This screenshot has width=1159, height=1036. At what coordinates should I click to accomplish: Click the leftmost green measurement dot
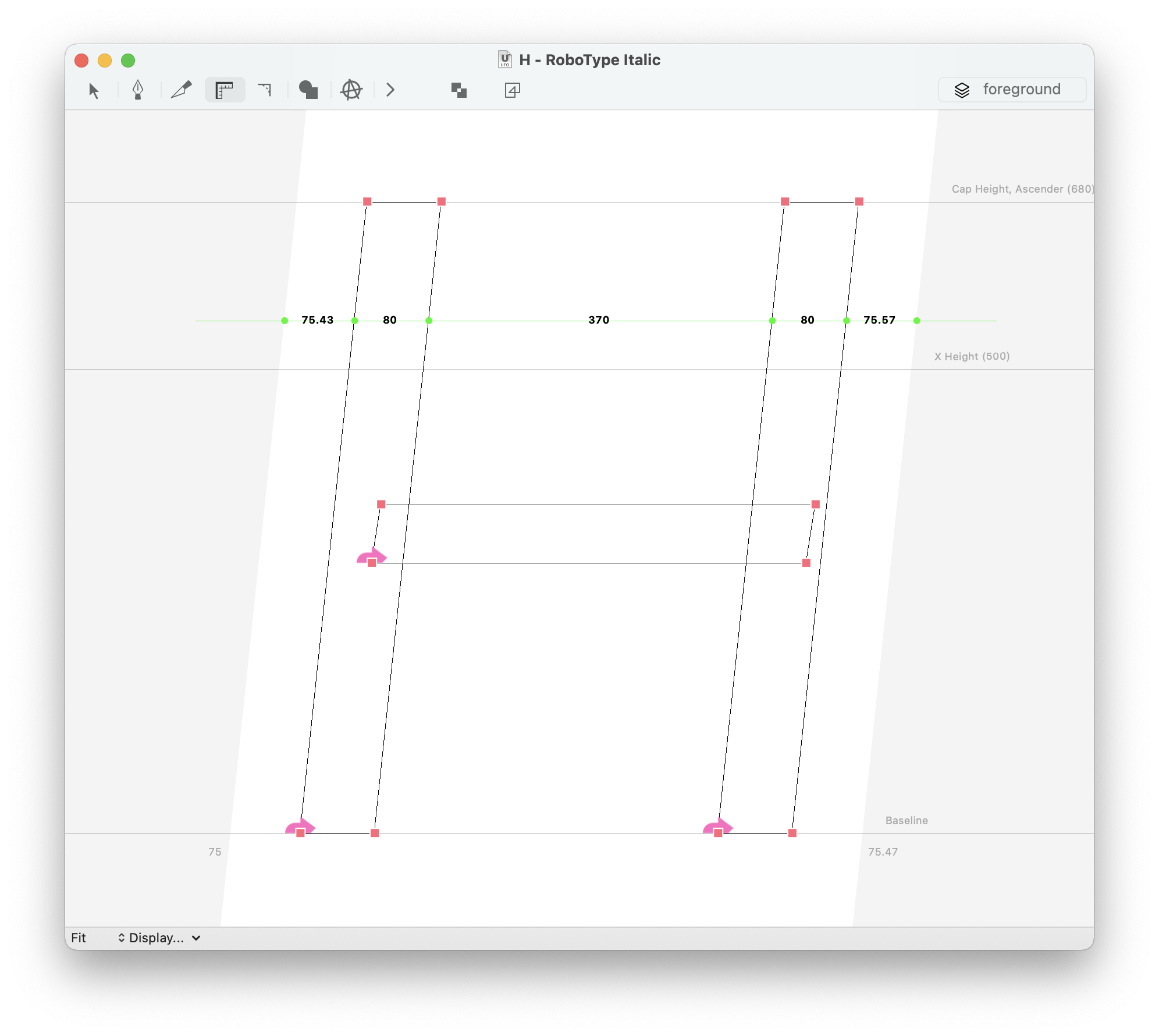285,321
